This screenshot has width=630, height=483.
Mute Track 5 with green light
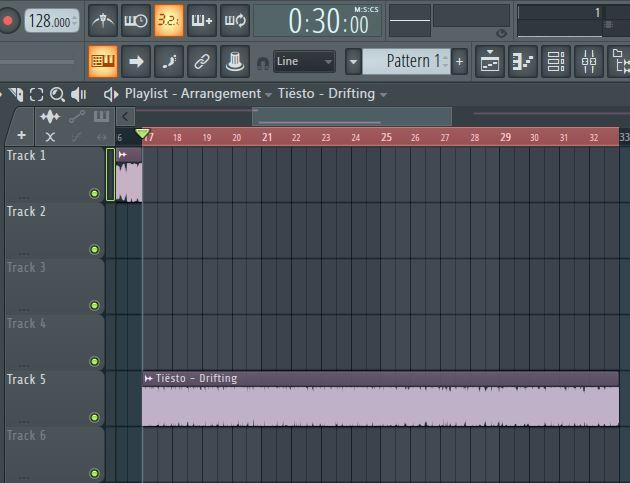coord(94,418)
